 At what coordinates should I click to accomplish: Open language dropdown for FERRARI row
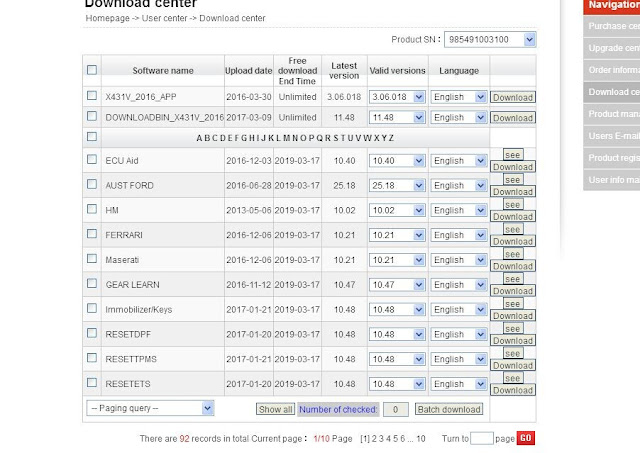[459, 235]
